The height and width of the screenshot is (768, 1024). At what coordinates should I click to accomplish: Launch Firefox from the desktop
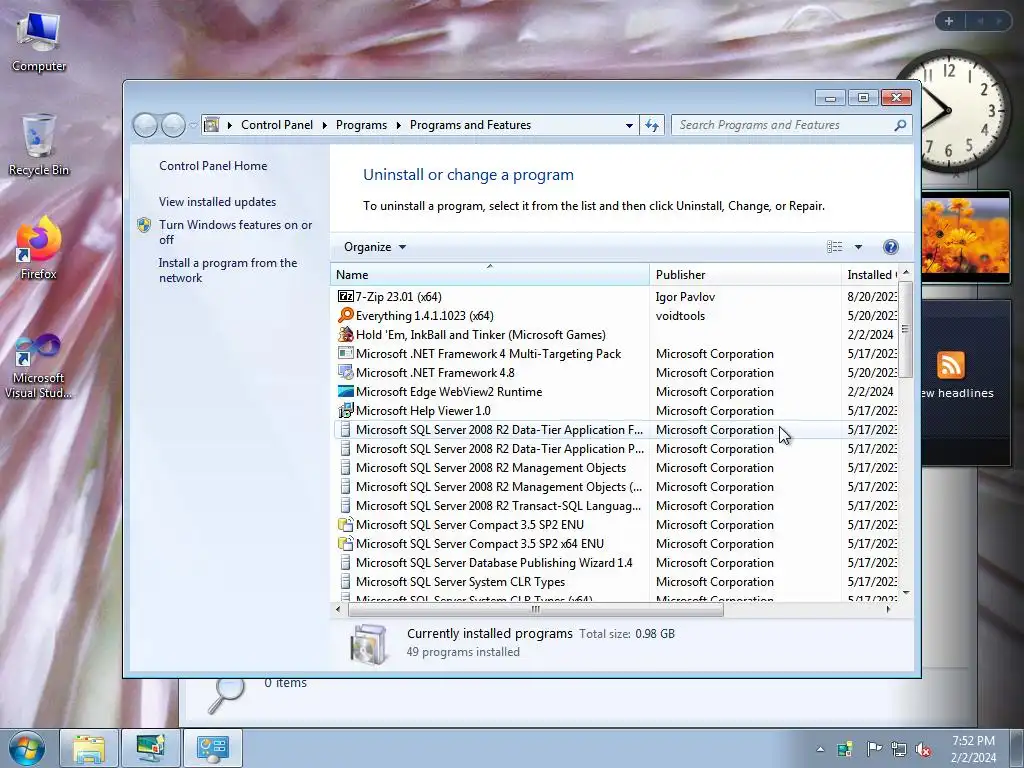click(x=39, y=249)
